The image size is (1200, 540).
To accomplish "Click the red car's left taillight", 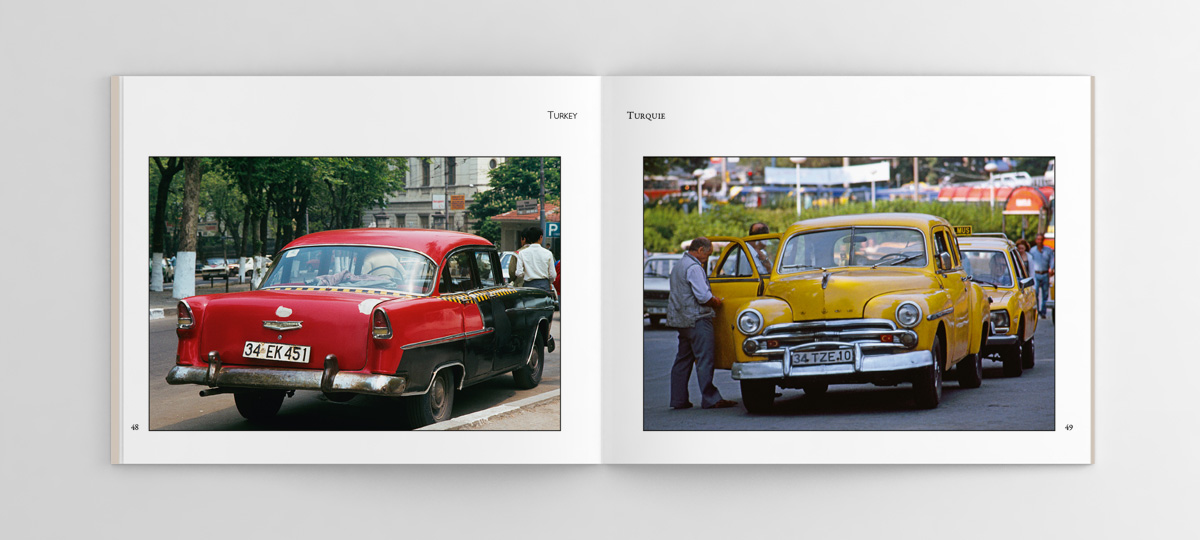I will [185, 317].
